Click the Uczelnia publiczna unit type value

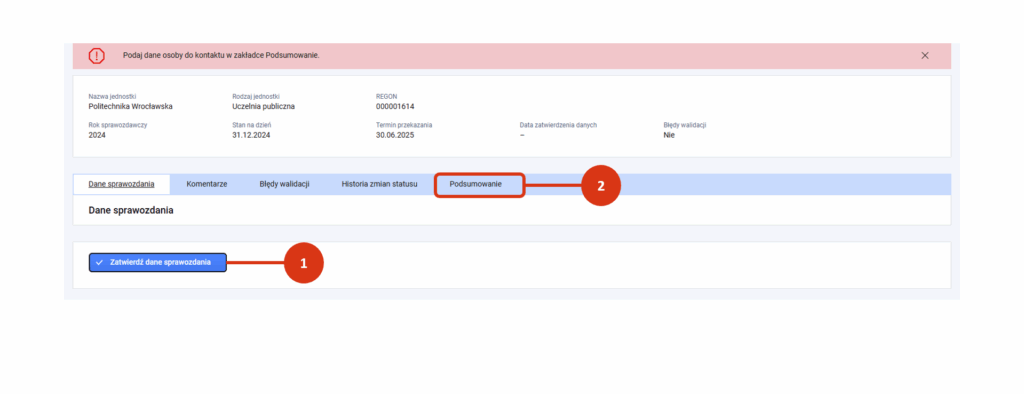pos(263,107)
